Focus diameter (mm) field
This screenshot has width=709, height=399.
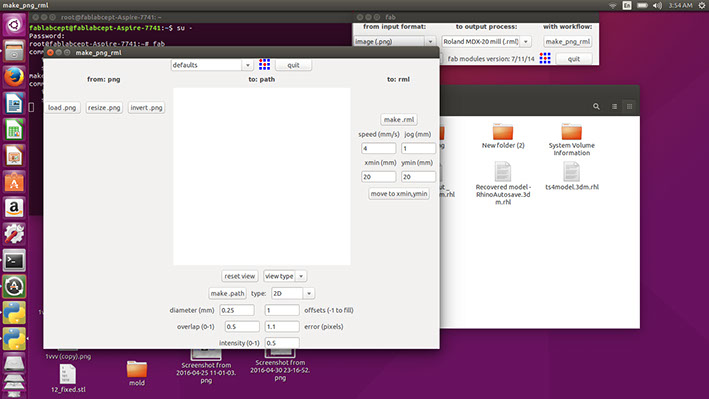237,310
